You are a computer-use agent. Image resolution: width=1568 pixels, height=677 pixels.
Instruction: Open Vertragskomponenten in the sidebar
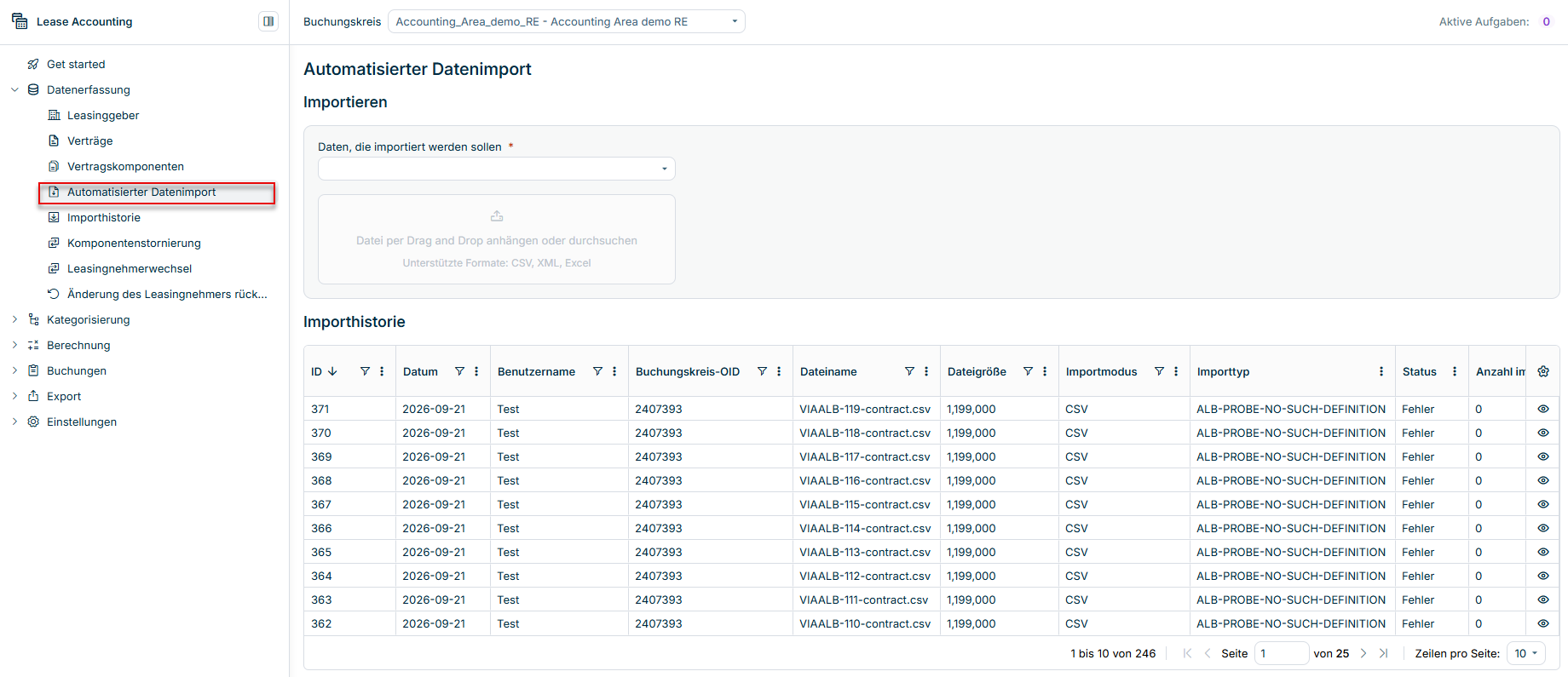tap(125, 166)
